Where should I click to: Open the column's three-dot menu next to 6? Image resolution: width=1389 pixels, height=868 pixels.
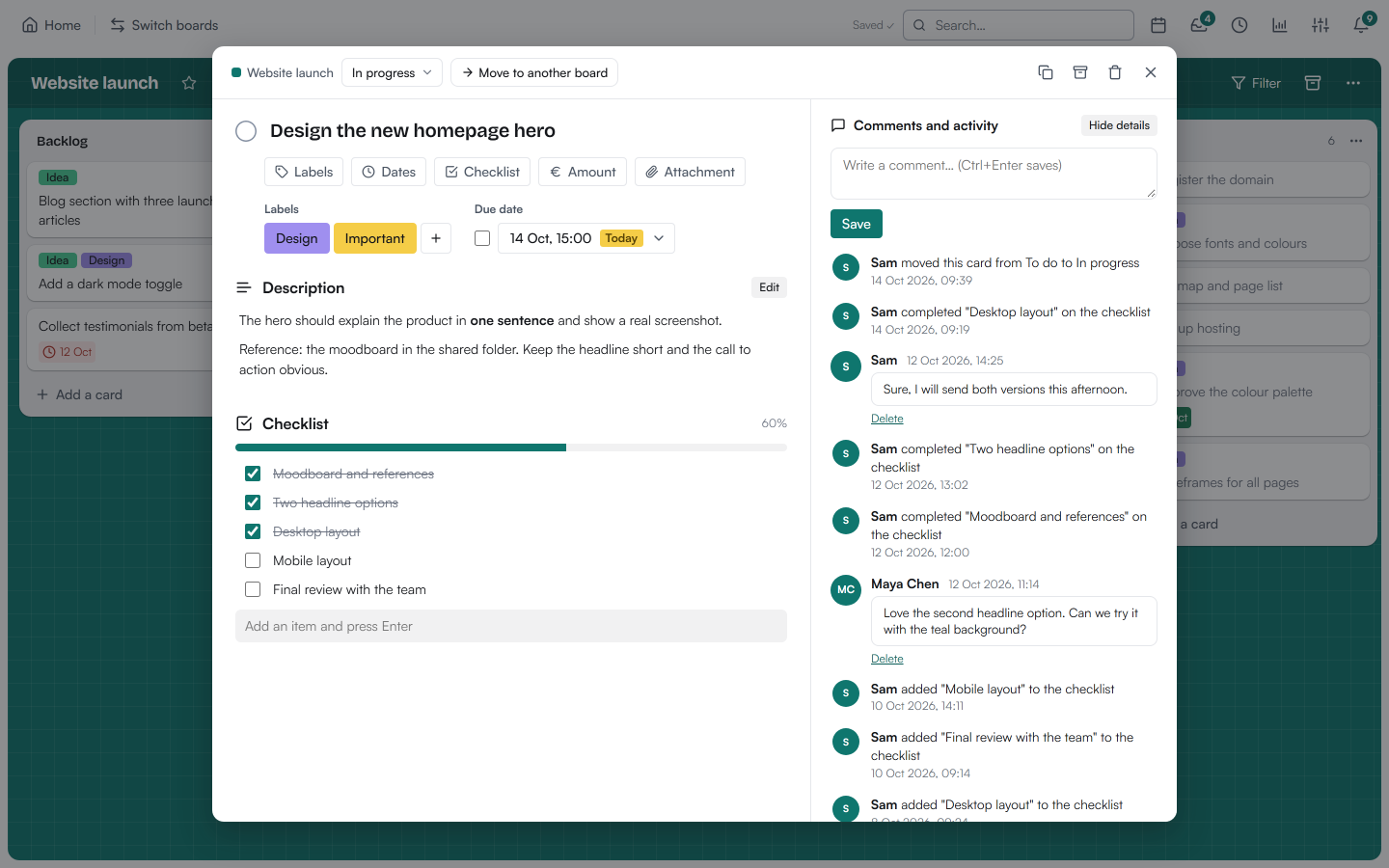point(1356,141)
